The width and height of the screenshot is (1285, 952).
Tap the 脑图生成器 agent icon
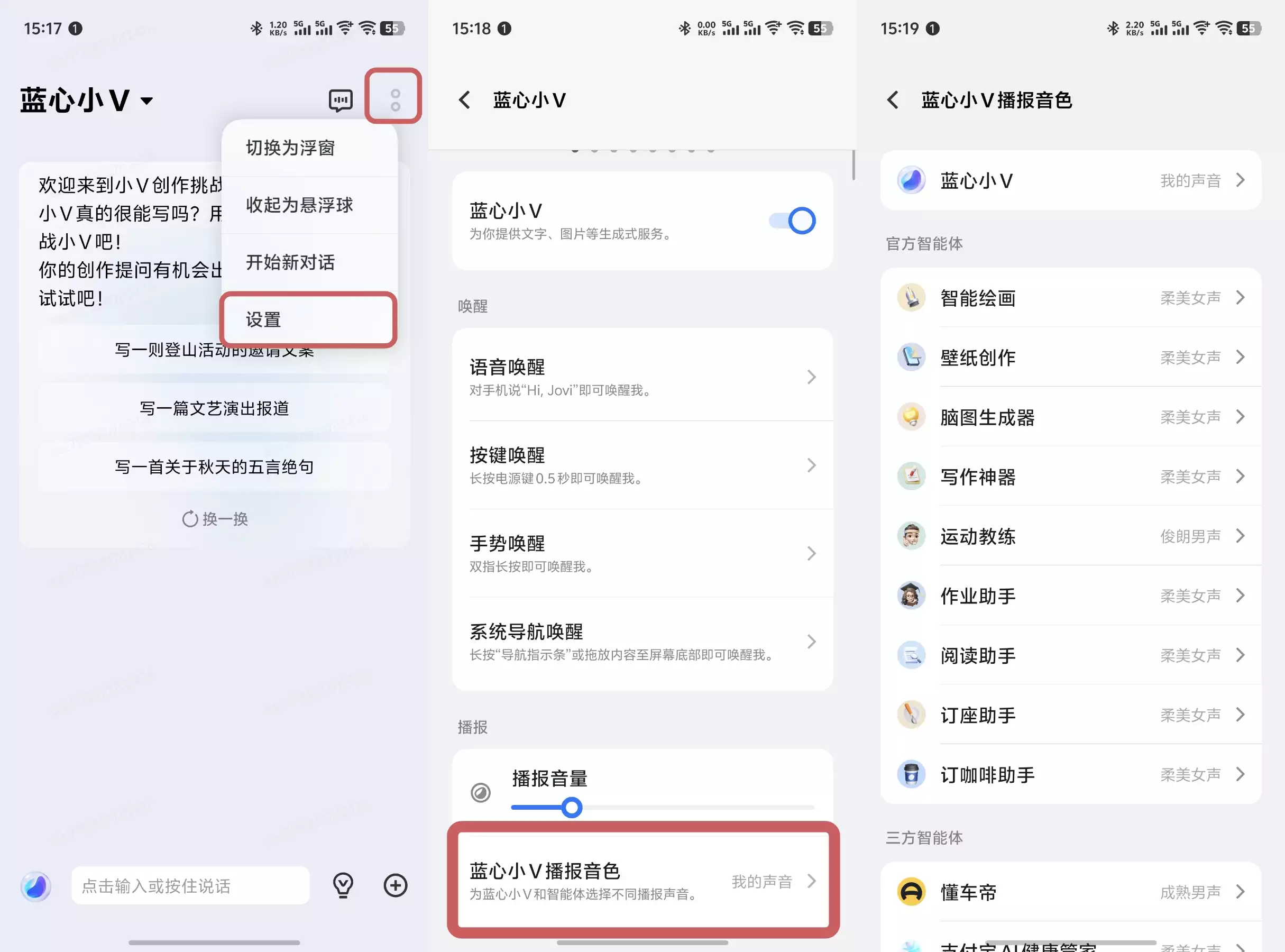pos(911,417)
